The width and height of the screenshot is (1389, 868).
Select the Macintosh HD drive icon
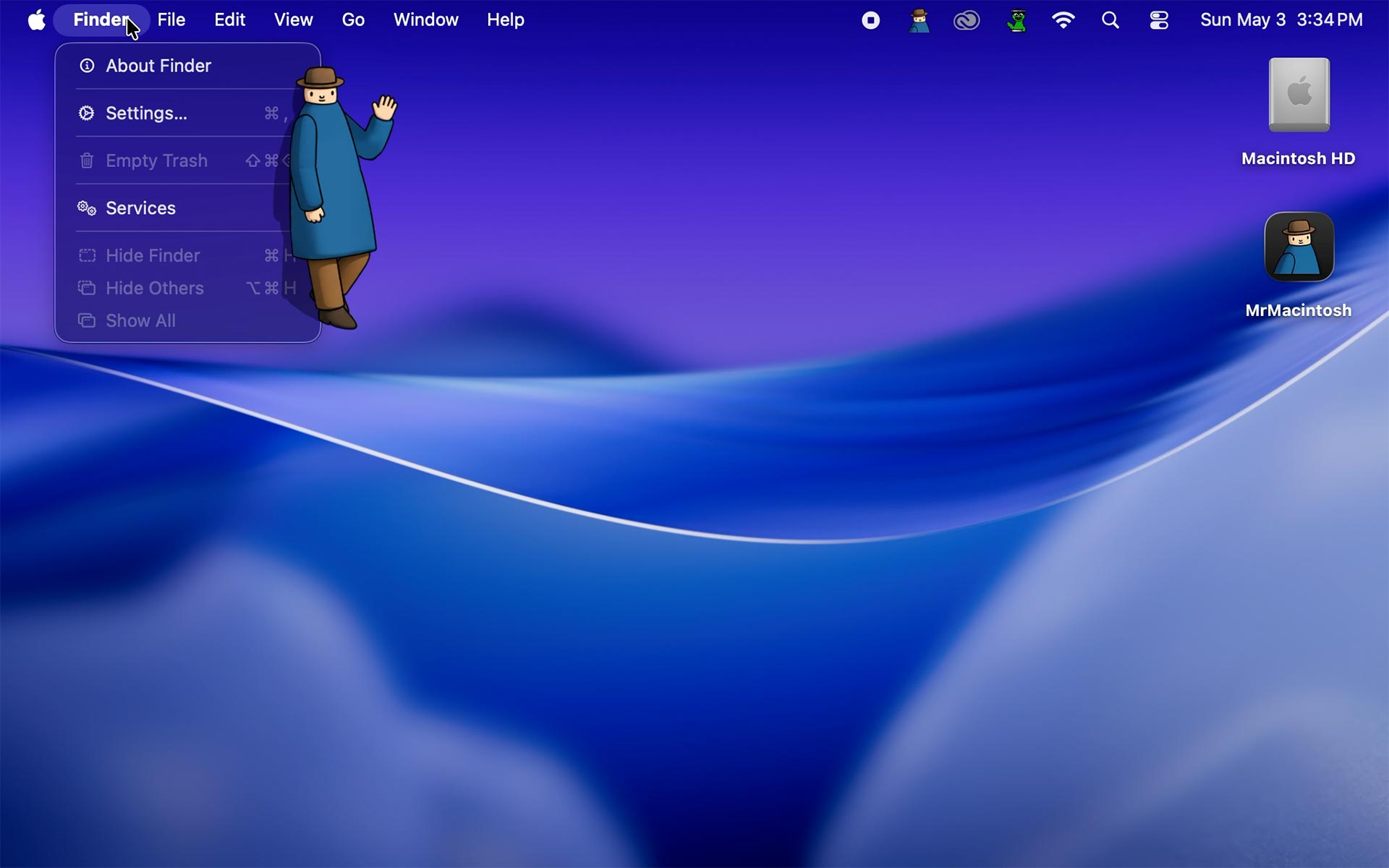(x=1299, y=95)
